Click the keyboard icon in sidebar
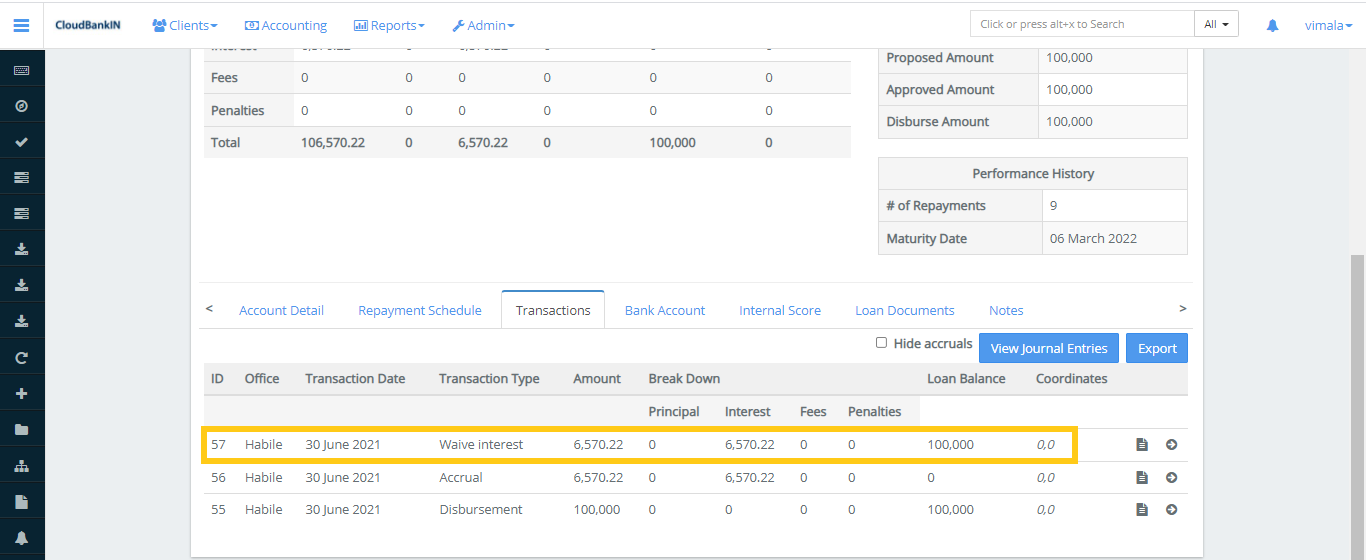 click(x=21, y=70)
